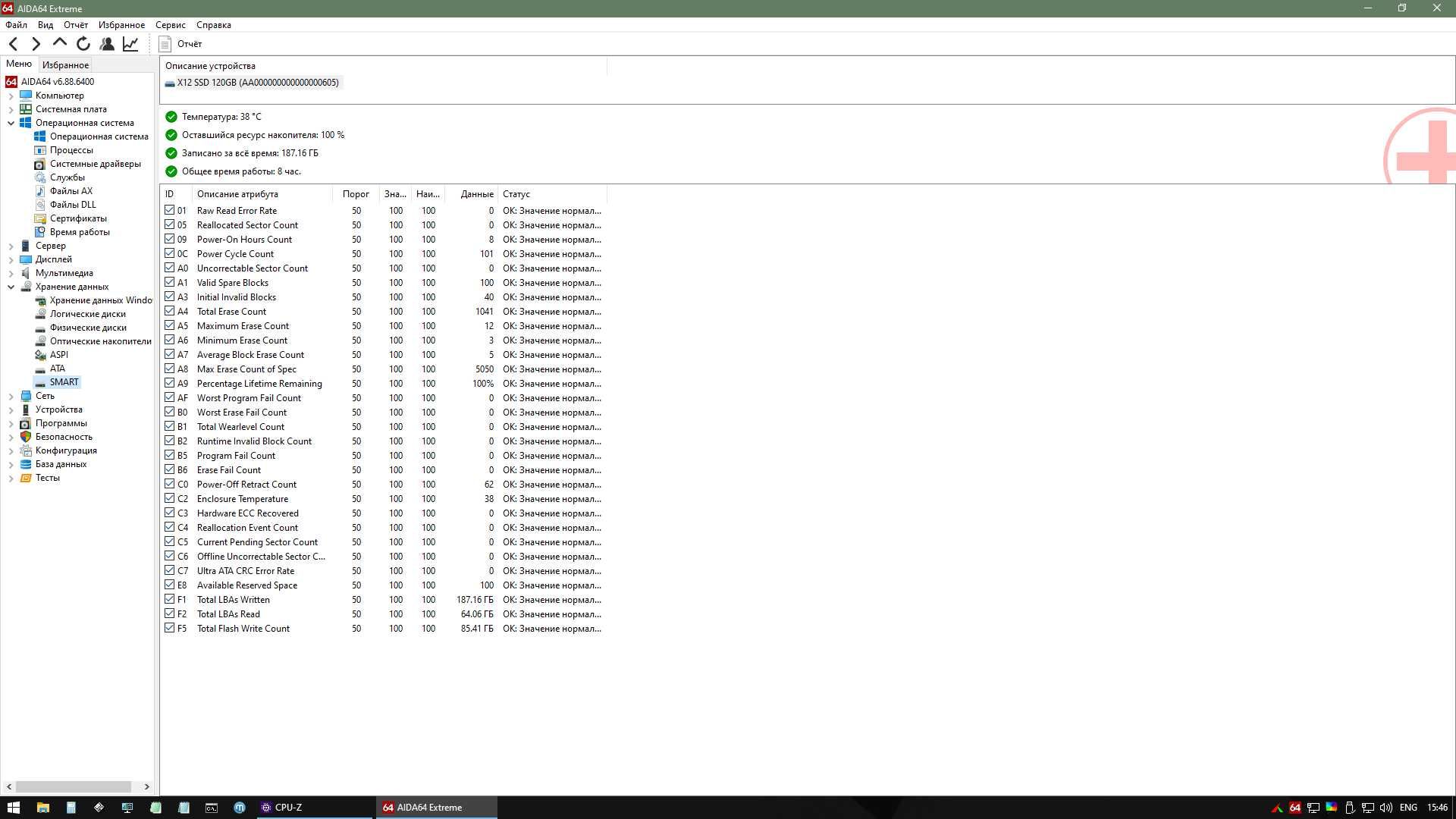Expand the Компьютер tree node
This screenshot has width=1456, height=819.
[11, 96]
